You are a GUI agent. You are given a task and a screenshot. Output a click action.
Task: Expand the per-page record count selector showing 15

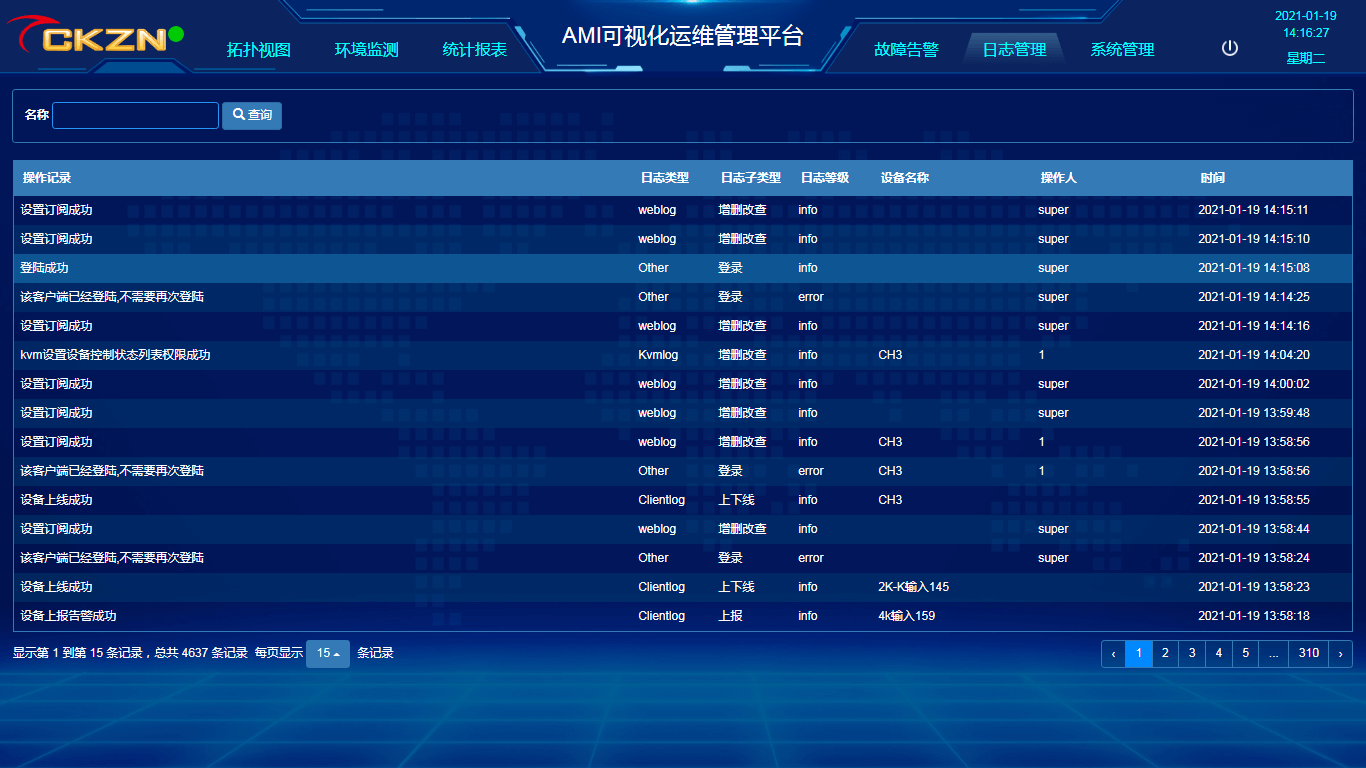[x=327, y=653]
